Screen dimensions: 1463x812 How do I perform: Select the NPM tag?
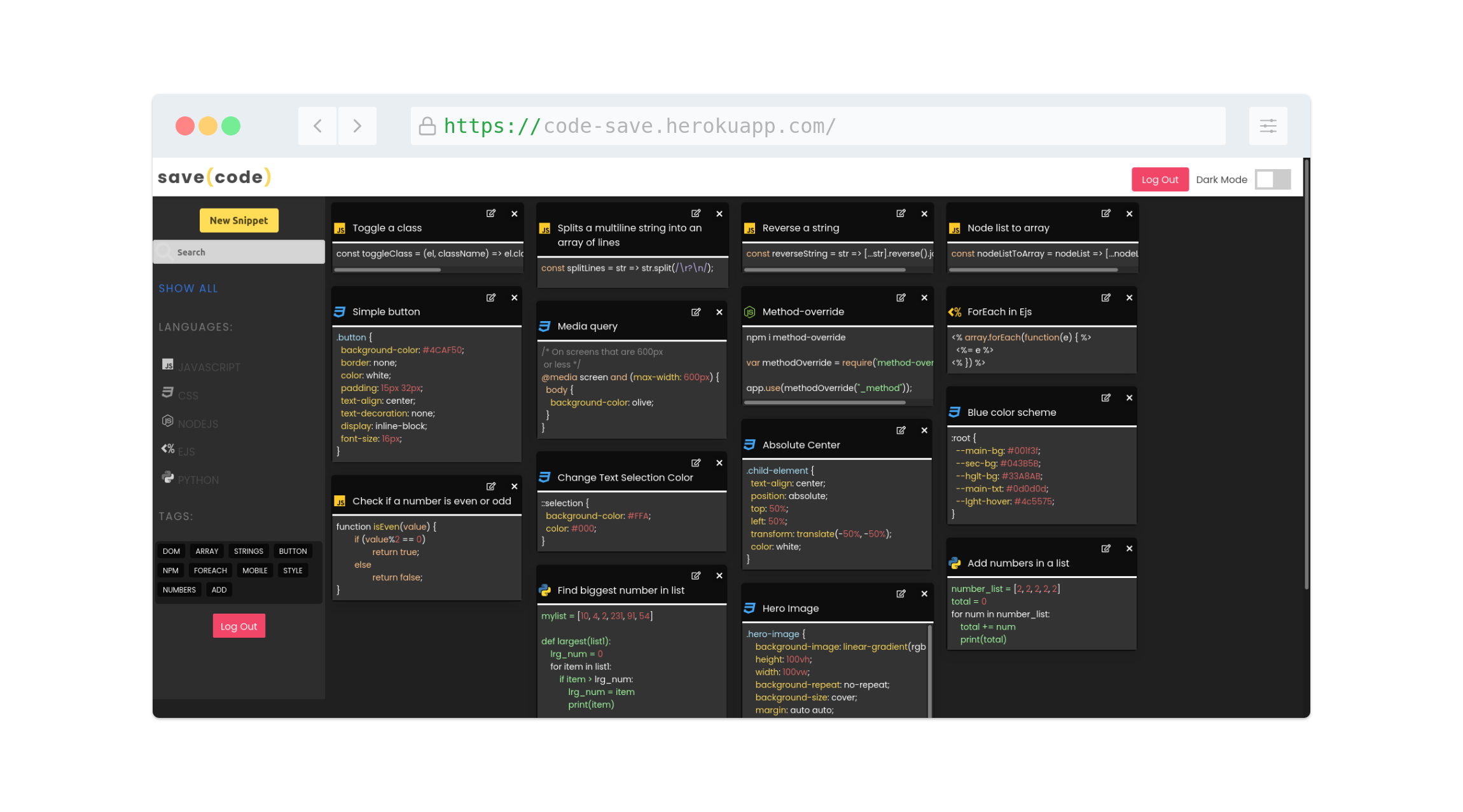pyautogui.click(x=170, y=570)
